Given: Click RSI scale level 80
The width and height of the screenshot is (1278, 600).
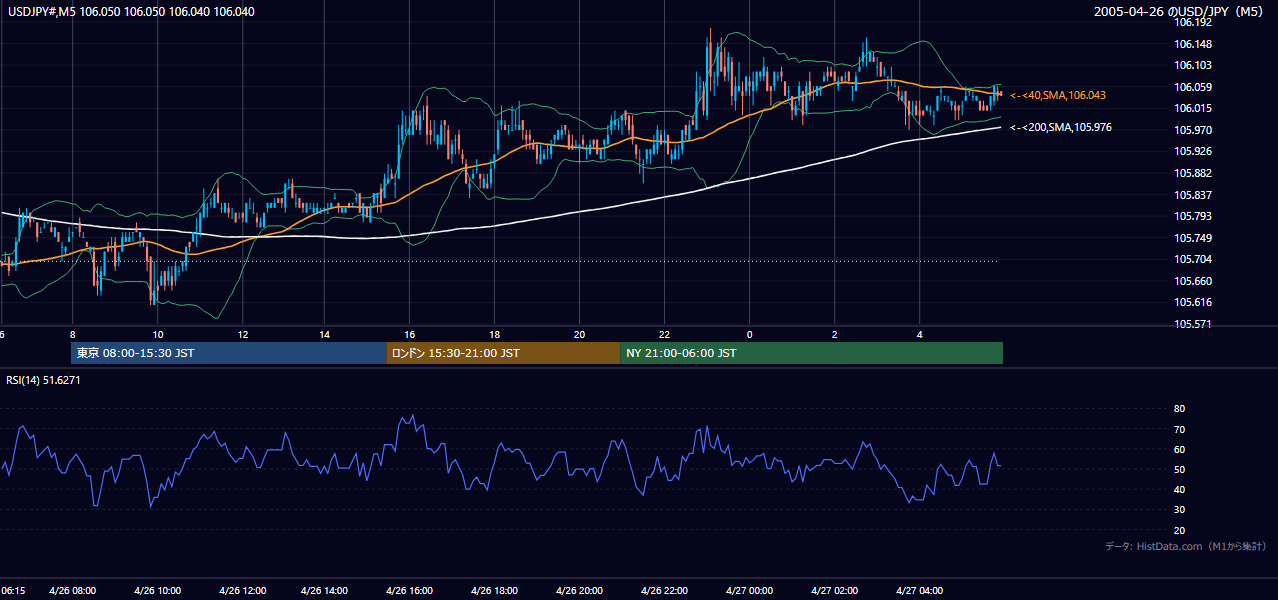Looking at the screenshot, I should [x=1179, y=409].
